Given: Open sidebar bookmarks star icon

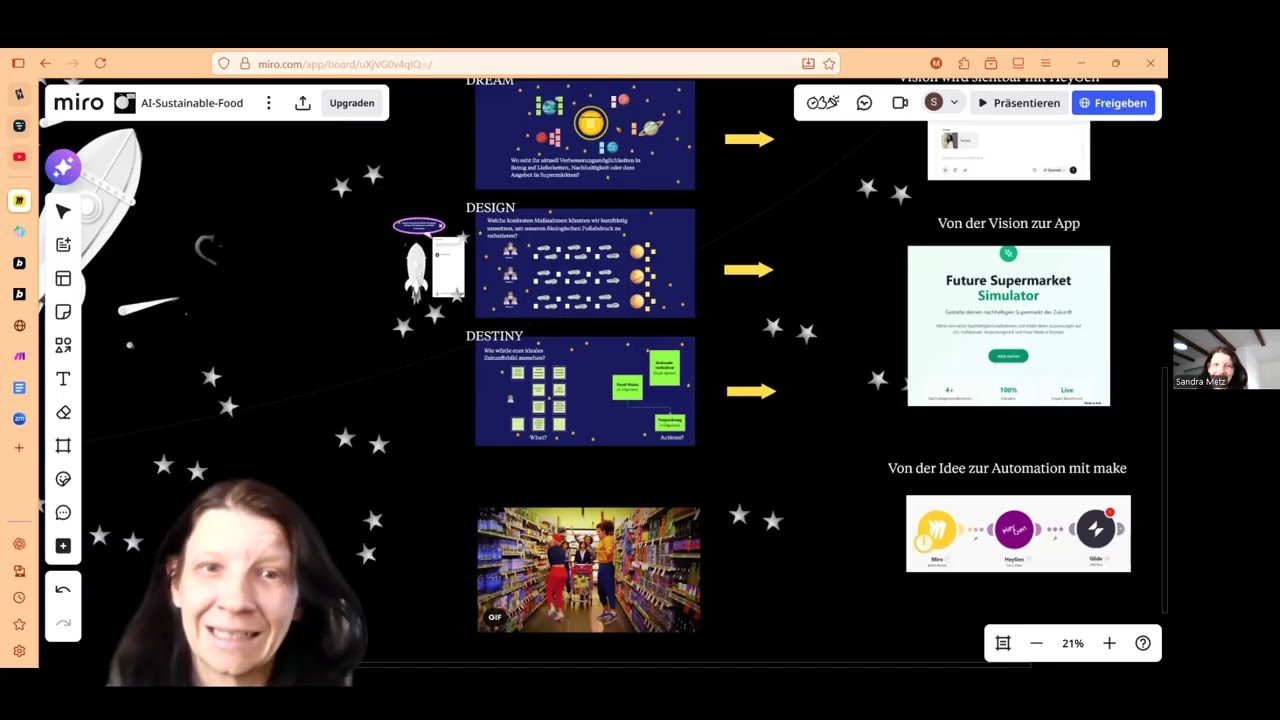Looking at the screenshot, I should (x=19, y=624).
